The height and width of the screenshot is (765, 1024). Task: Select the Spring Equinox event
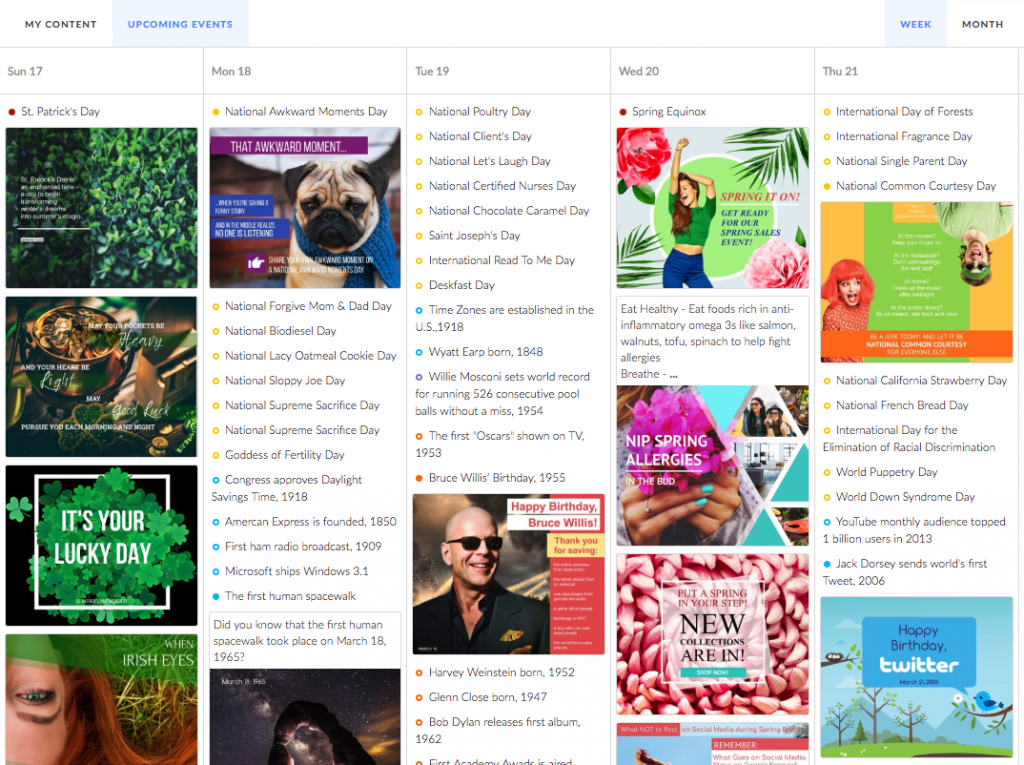coord(669,112)
